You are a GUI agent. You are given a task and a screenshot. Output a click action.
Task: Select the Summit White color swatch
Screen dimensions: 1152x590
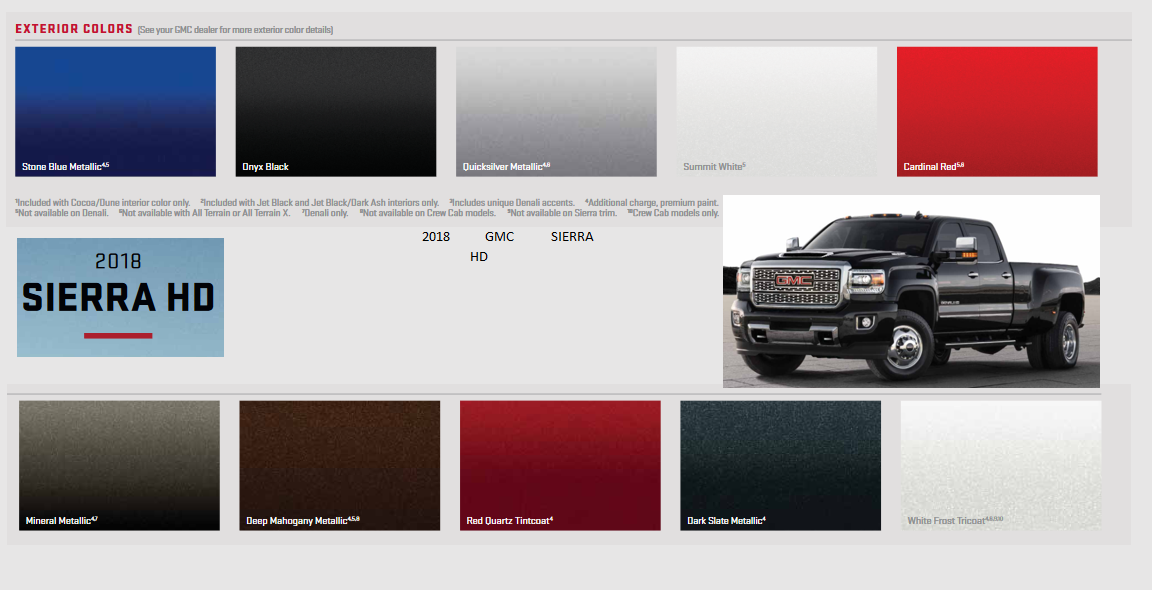tap(777, 112)
